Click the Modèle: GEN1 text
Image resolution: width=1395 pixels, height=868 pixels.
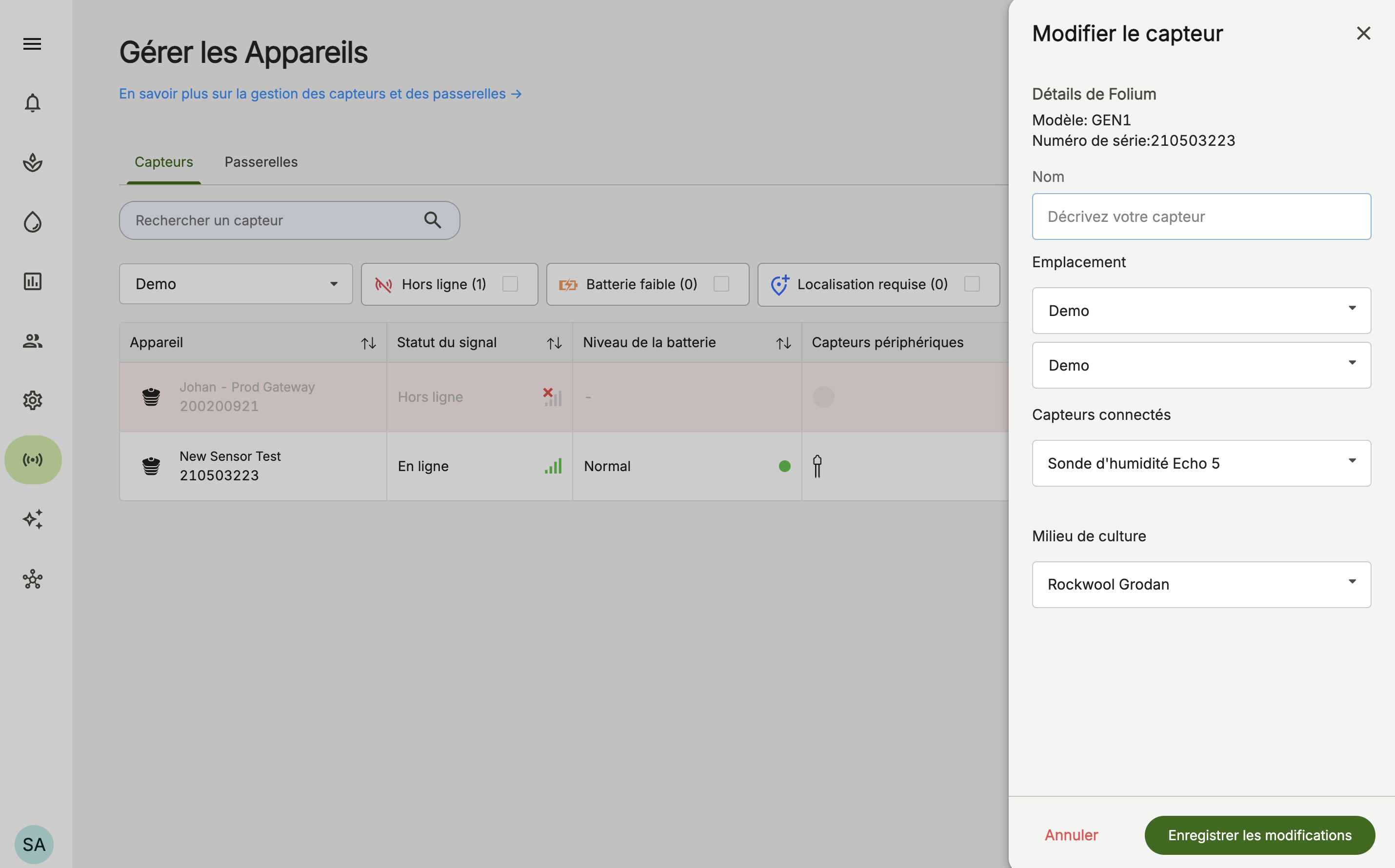click(x=1081, y=120)
